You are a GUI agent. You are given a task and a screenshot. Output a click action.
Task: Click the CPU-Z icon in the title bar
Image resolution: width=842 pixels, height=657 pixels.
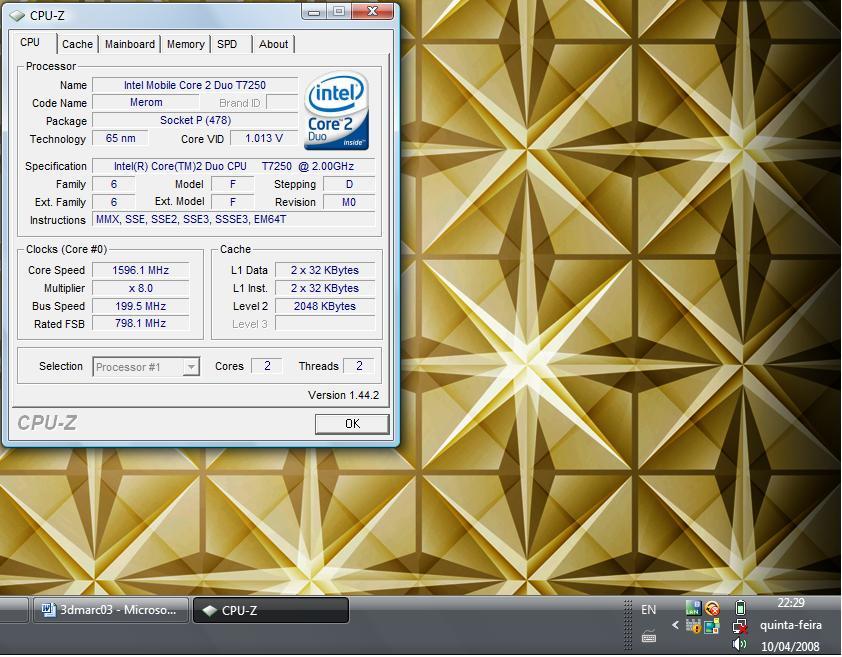click(17, 16)
